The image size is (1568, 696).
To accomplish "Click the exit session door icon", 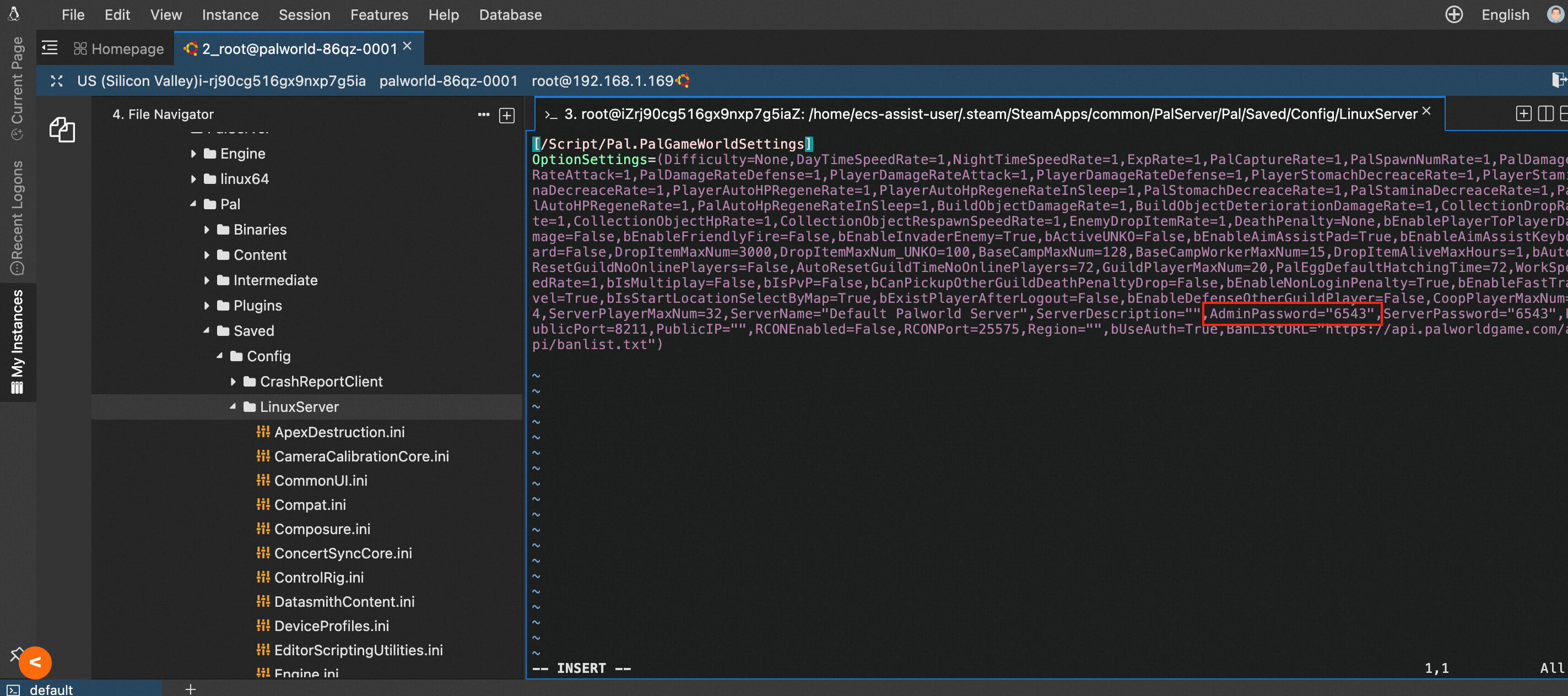I will point(1559,80).
